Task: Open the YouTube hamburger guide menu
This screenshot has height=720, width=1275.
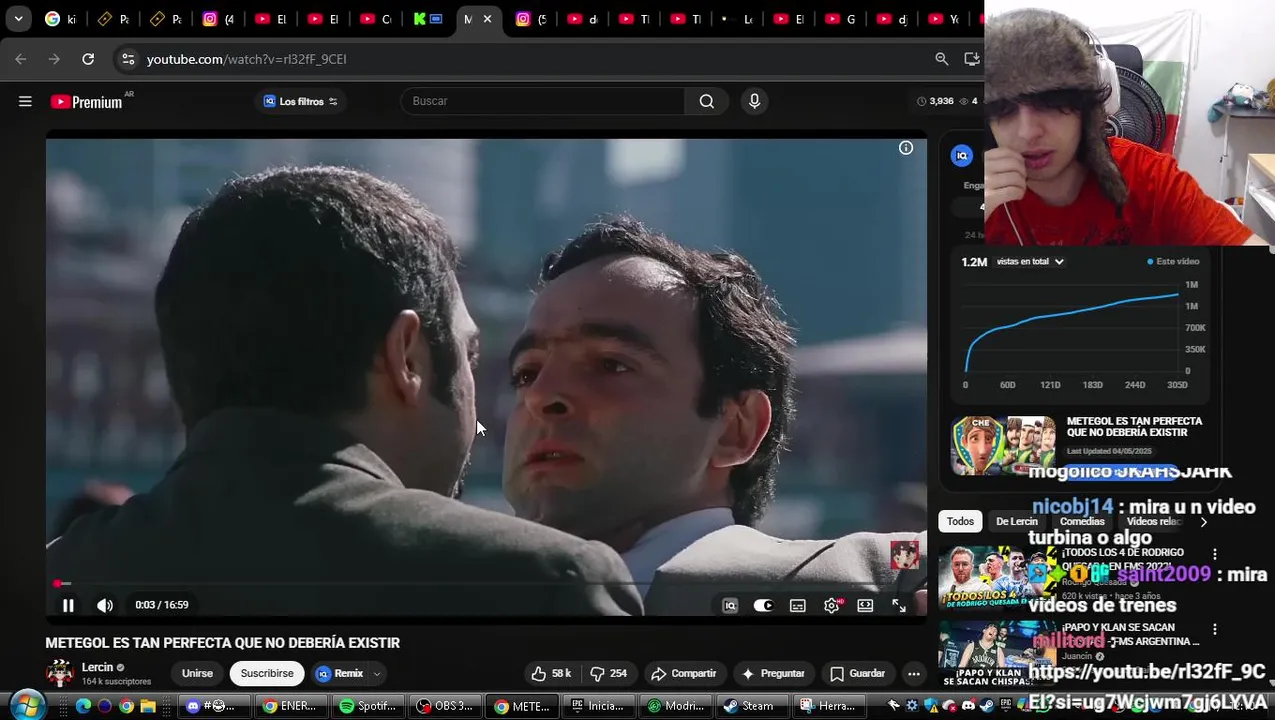Action: point(25,101)
